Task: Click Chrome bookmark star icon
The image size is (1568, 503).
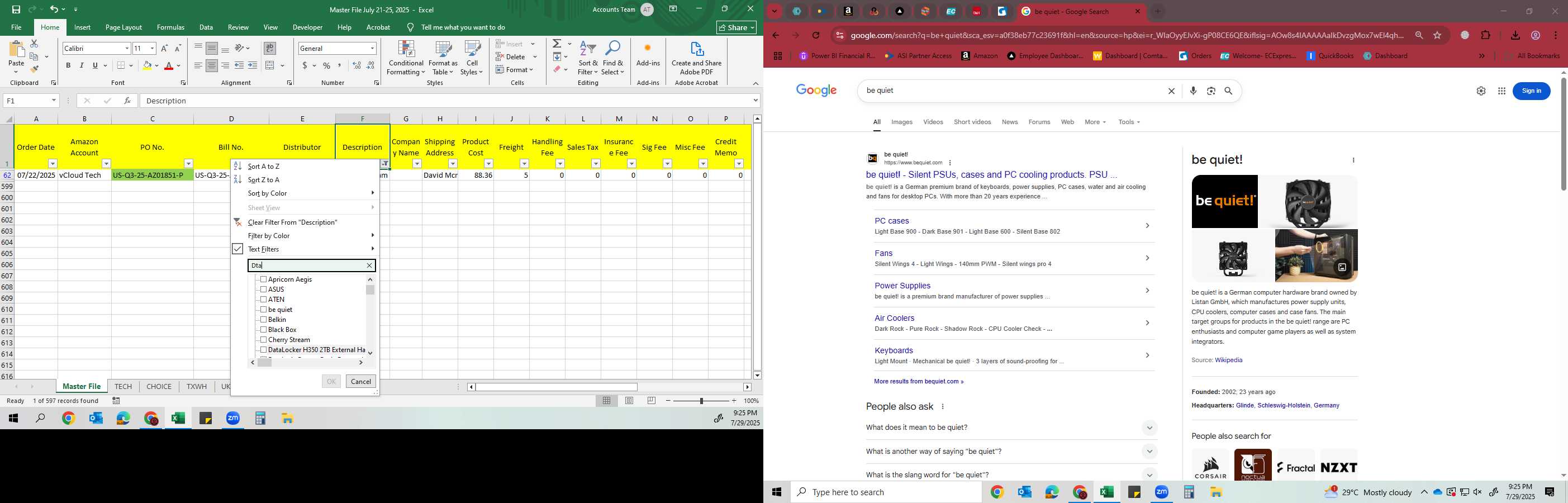Action: (1437, 35)
